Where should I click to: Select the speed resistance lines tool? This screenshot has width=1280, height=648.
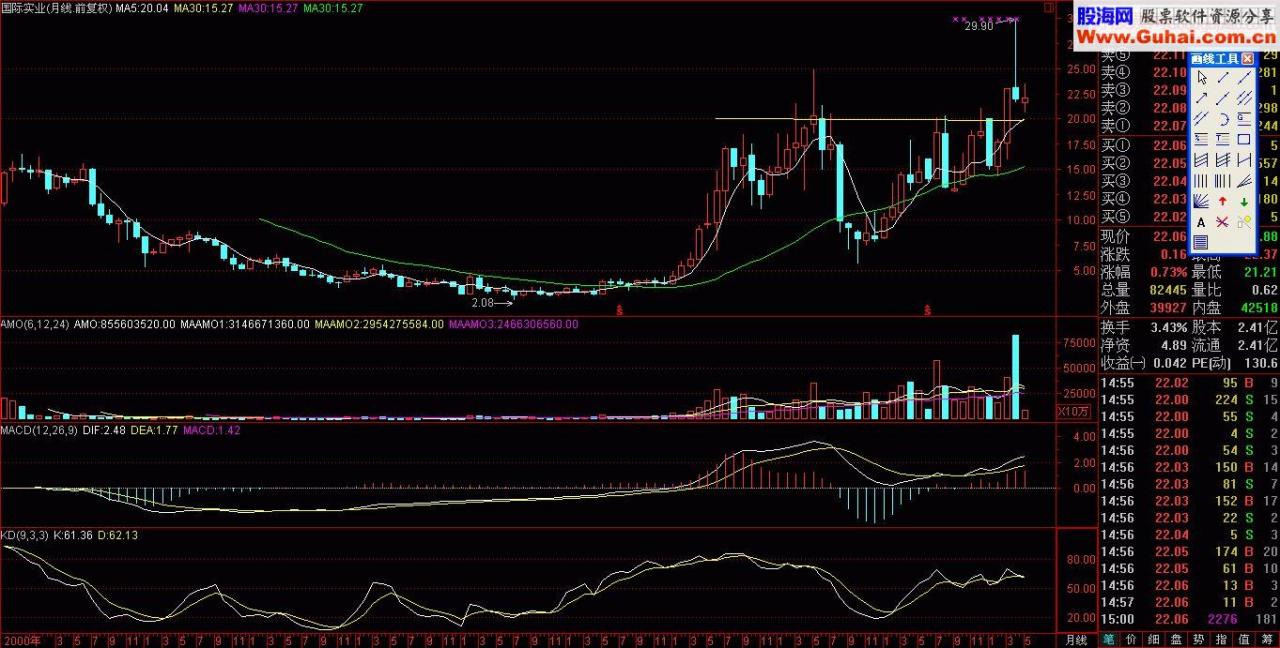pyautogui.click(x=1244, y=180)
